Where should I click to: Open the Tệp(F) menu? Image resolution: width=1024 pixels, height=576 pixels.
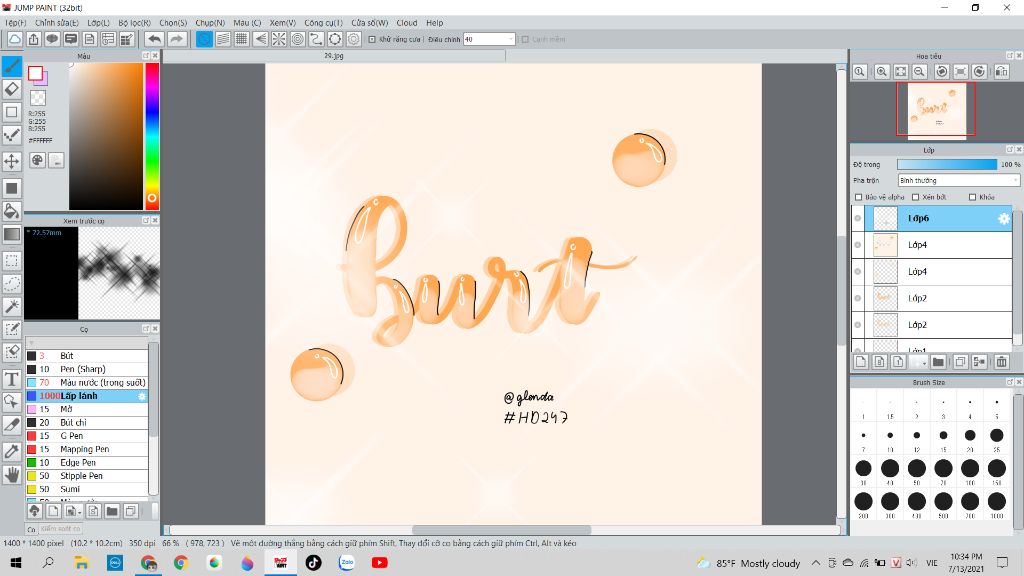16,23
